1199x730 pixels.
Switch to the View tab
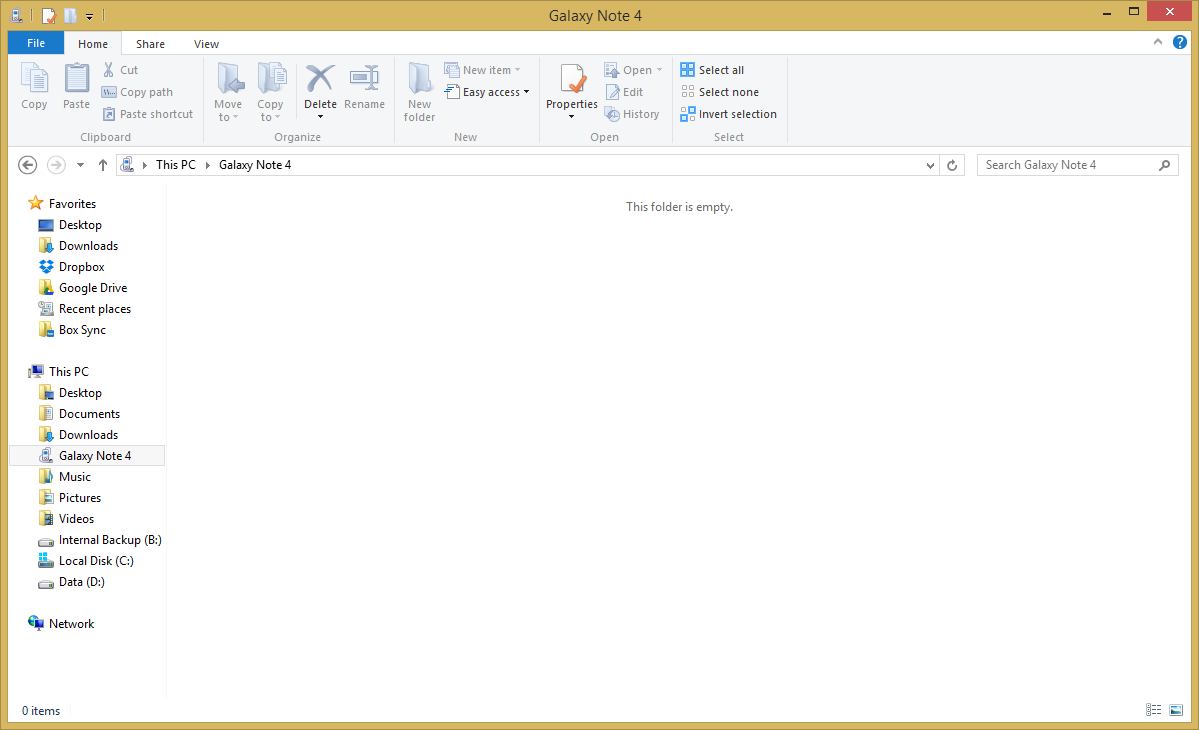(x=206, y=44)
